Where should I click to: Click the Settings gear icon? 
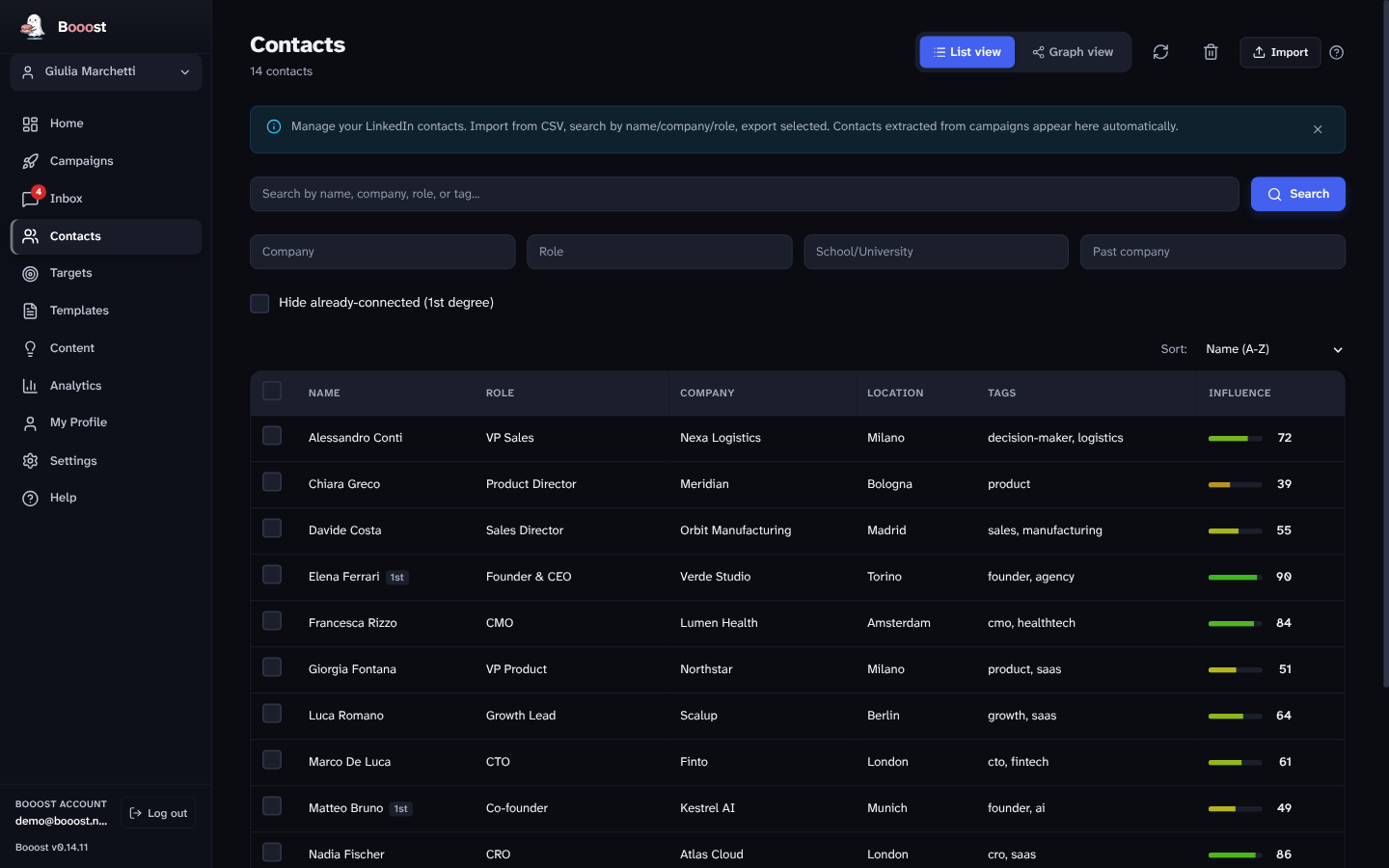30,461
